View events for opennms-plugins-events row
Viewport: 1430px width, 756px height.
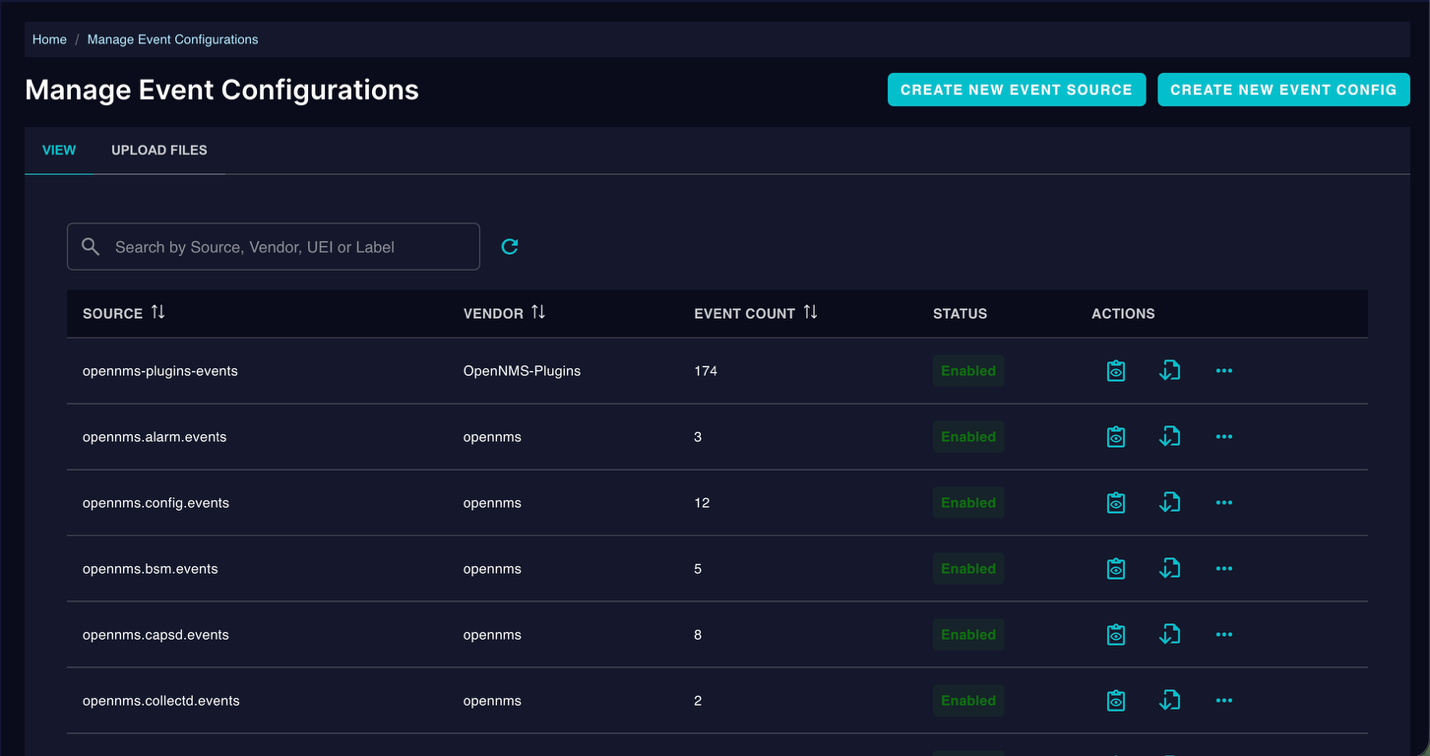pos(1116,371)
